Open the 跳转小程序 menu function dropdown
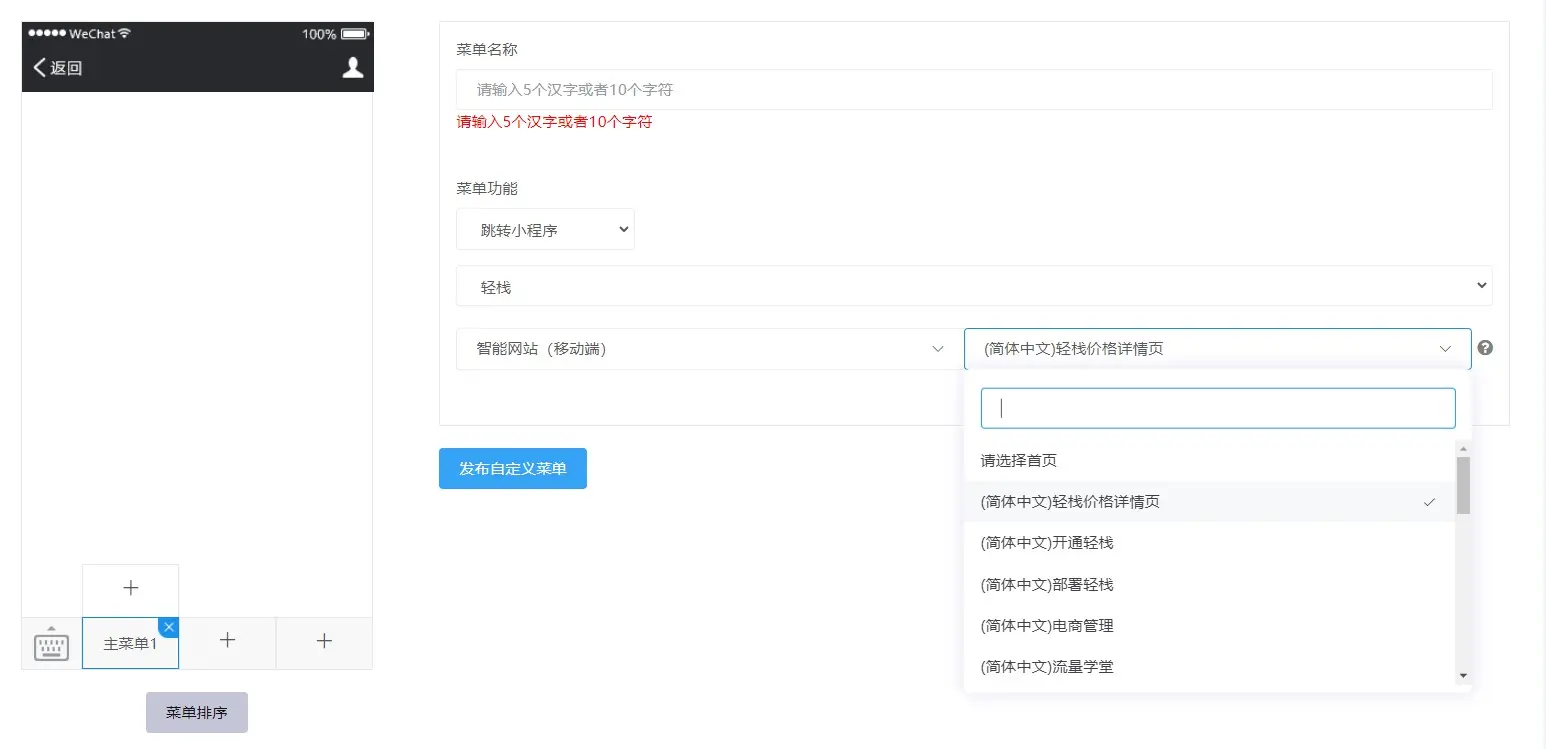Screen dimensions: 1546x749 (545, 230)
